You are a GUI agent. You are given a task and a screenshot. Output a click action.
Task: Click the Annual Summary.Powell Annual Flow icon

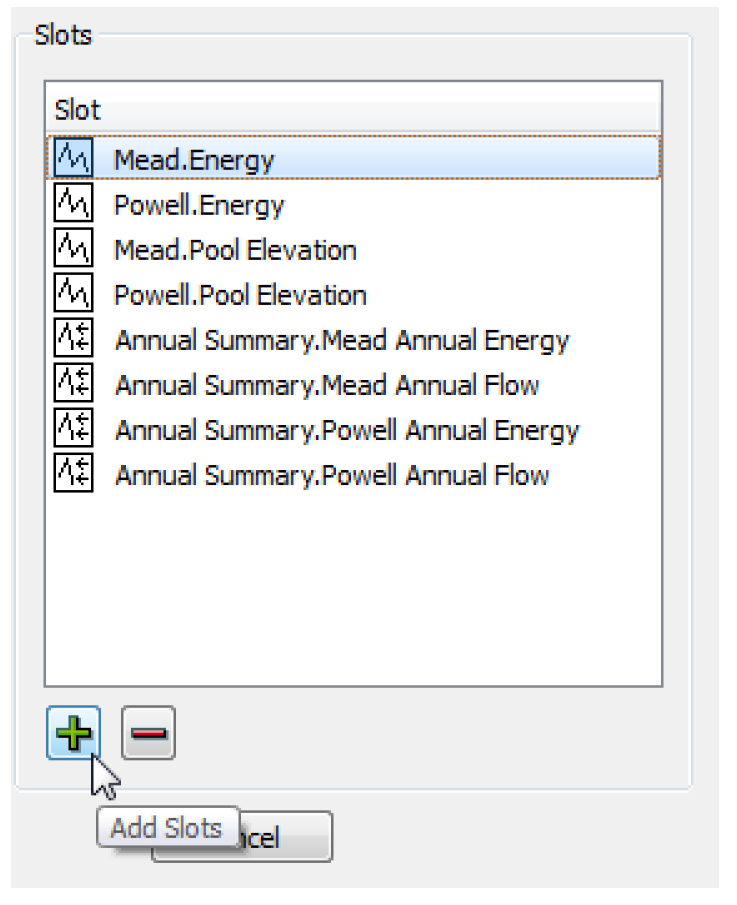(x=73, y=475)
